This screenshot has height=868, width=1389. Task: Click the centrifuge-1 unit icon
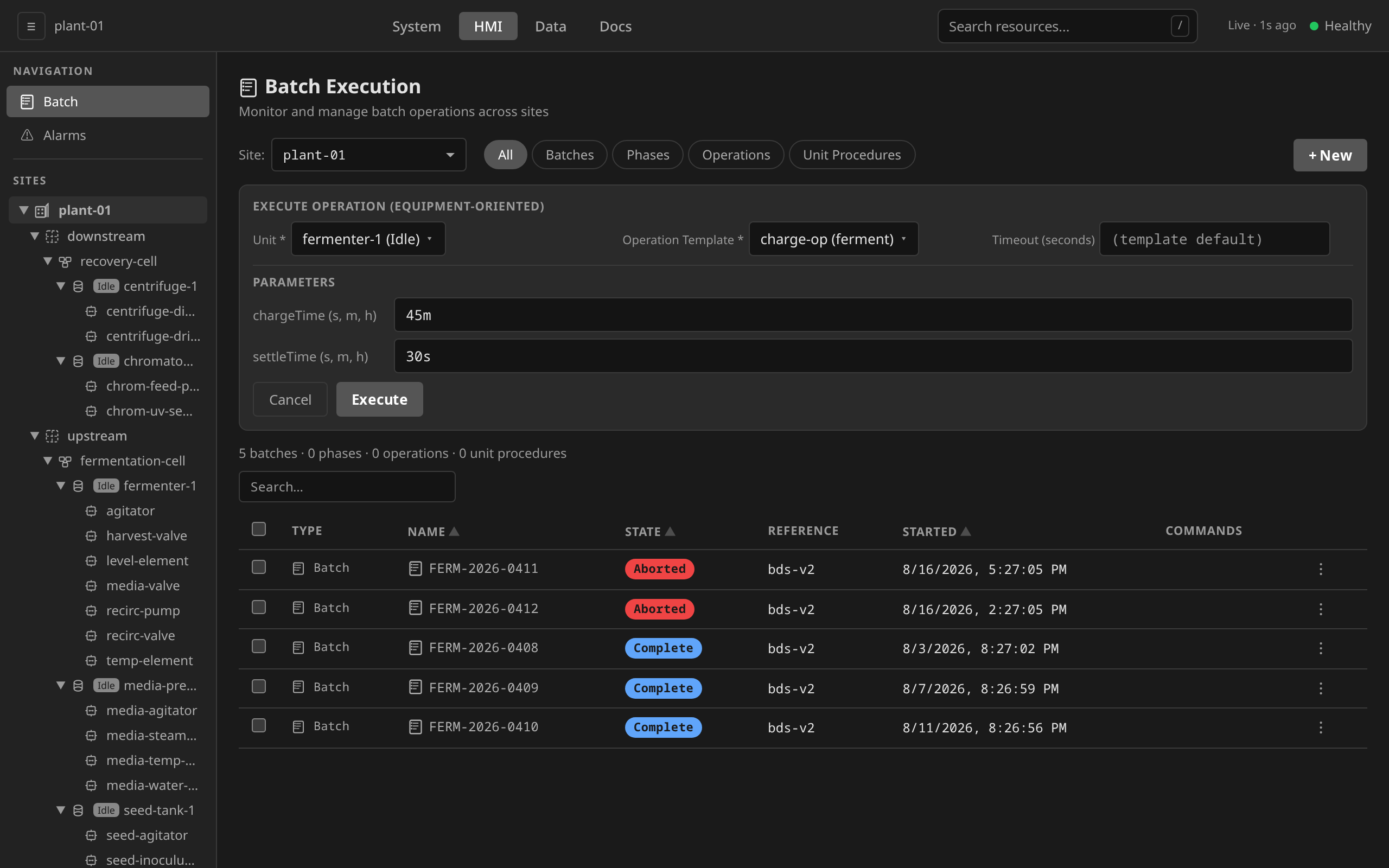pos(79,286)
